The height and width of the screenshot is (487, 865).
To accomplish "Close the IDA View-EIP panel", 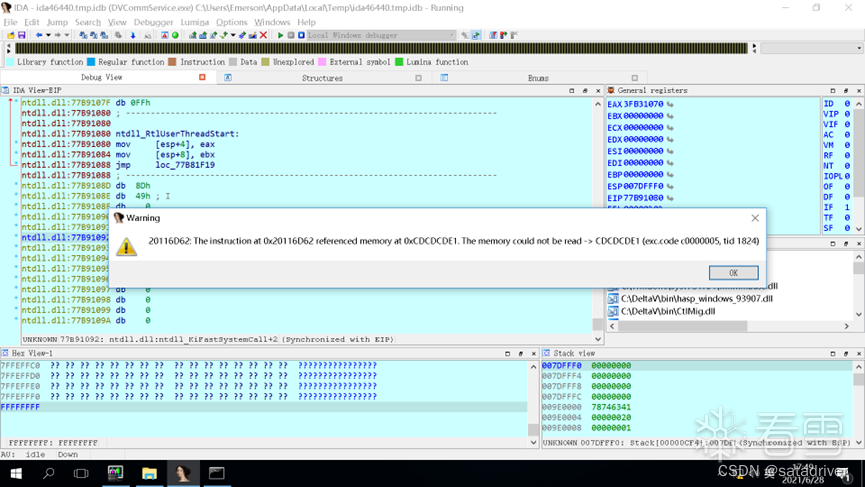I will tap(598, 90).
